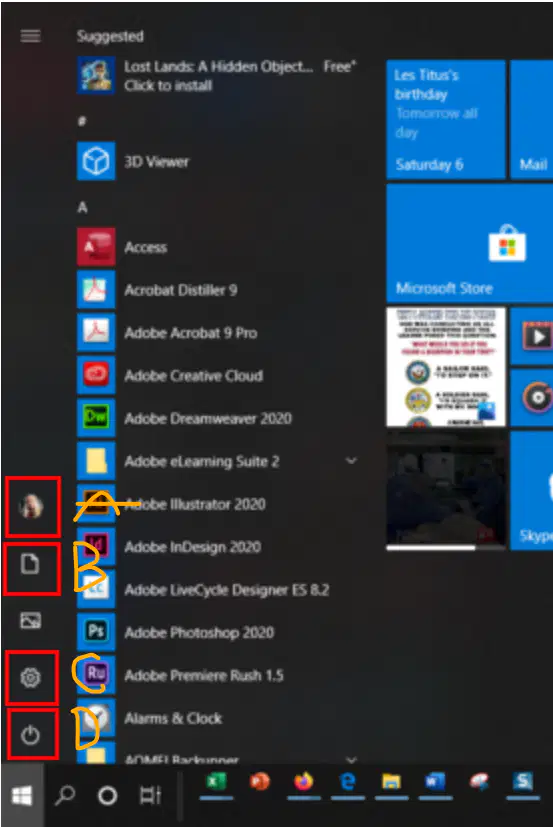Open the Skype tile
The height and width of the screenshot is (827, 553).
(x=532, y=490)
